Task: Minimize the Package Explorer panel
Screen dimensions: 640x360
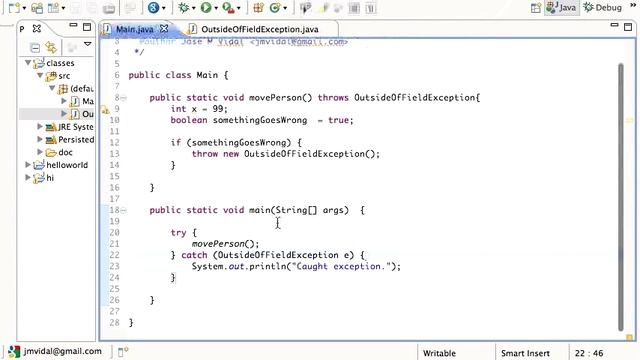Action: click(x=73, y=25)
